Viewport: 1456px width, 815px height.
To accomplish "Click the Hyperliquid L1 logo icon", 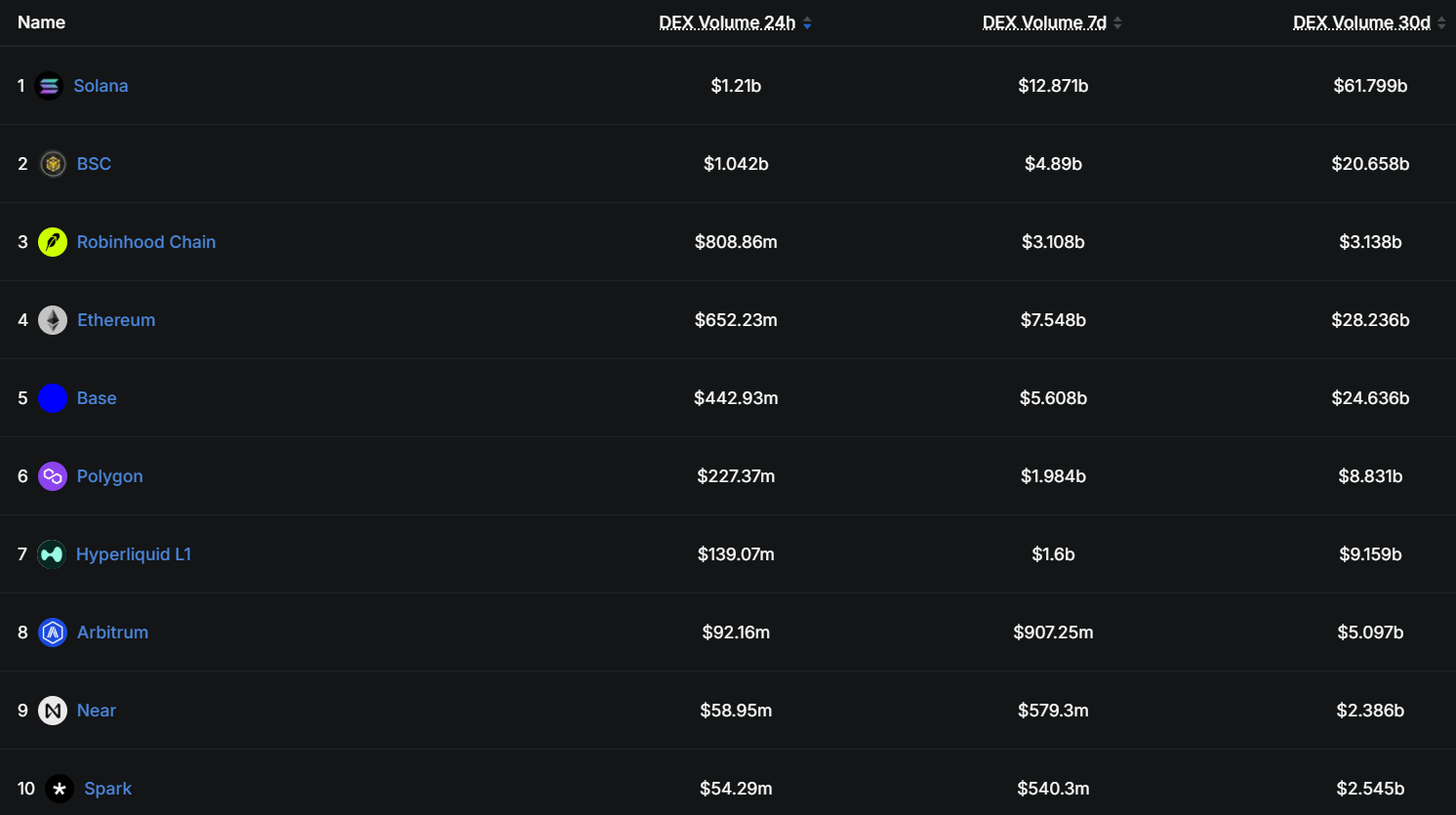I will click(52, 554).
